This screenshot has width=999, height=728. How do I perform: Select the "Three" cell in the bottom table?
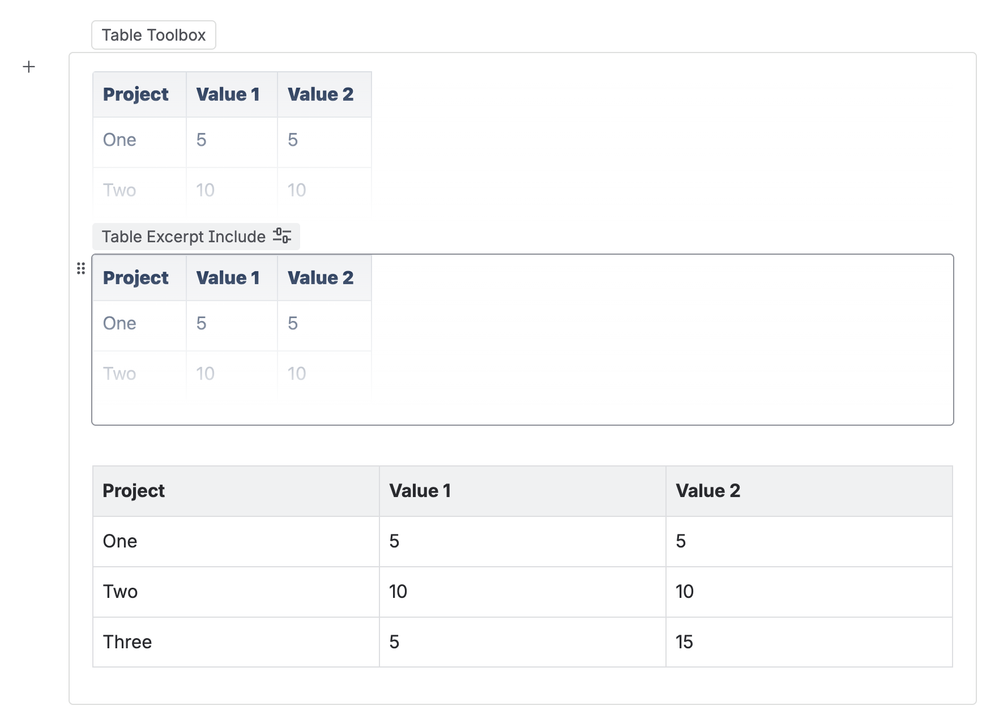tap(128, 642)
